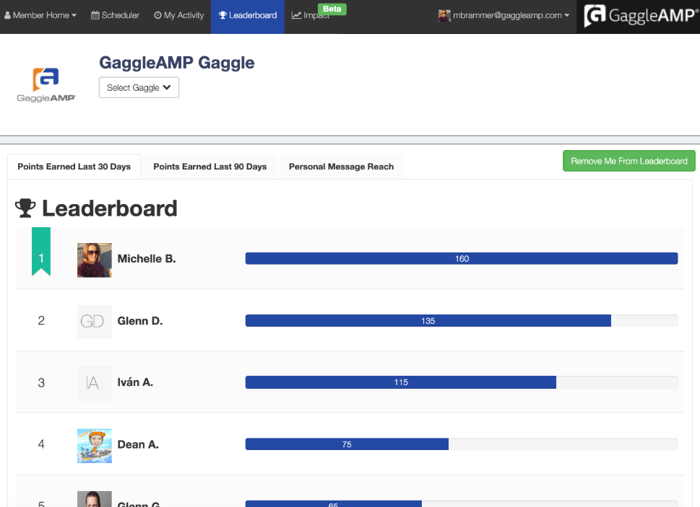Click the trophy icon beside Leaderboard heading
700x507 pixels.
click(x=25, y=208)
